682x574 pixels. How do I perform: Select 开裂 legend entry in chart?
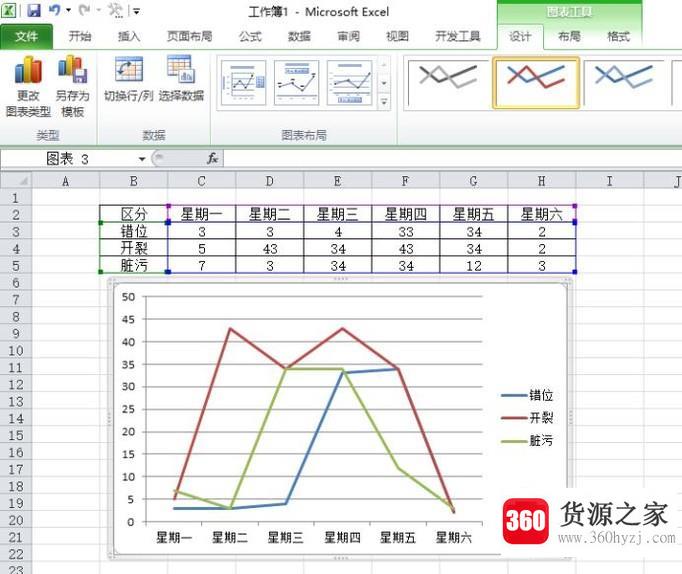527,418
